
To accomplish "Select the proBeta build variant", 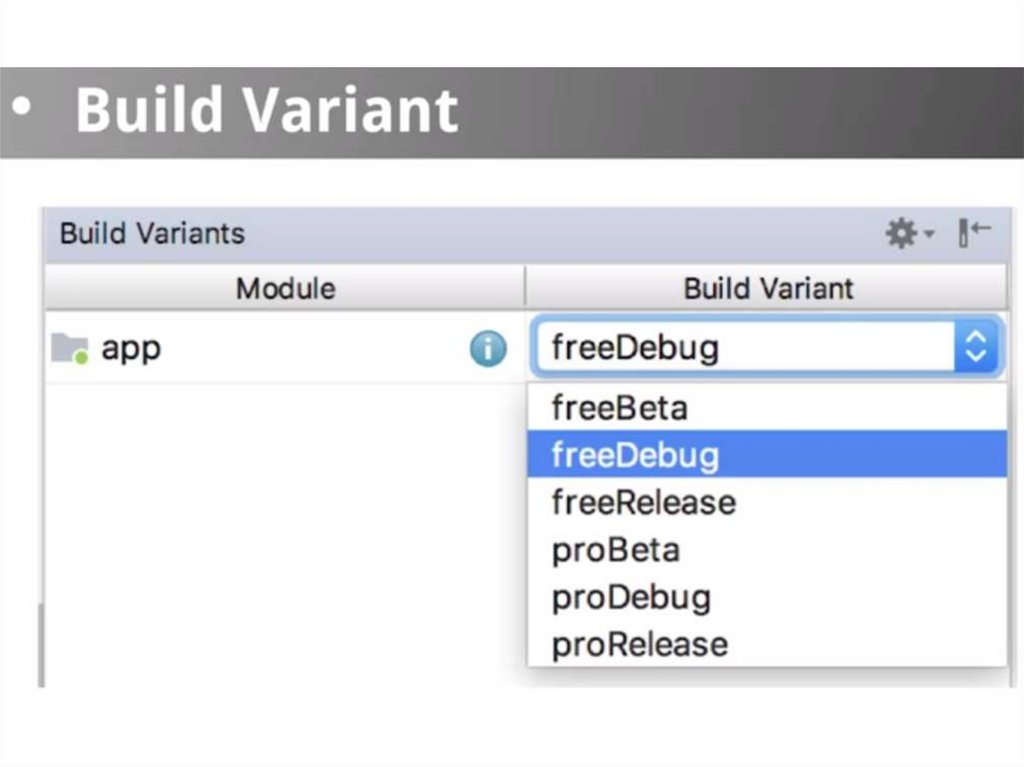I will [x=616, y=550].
